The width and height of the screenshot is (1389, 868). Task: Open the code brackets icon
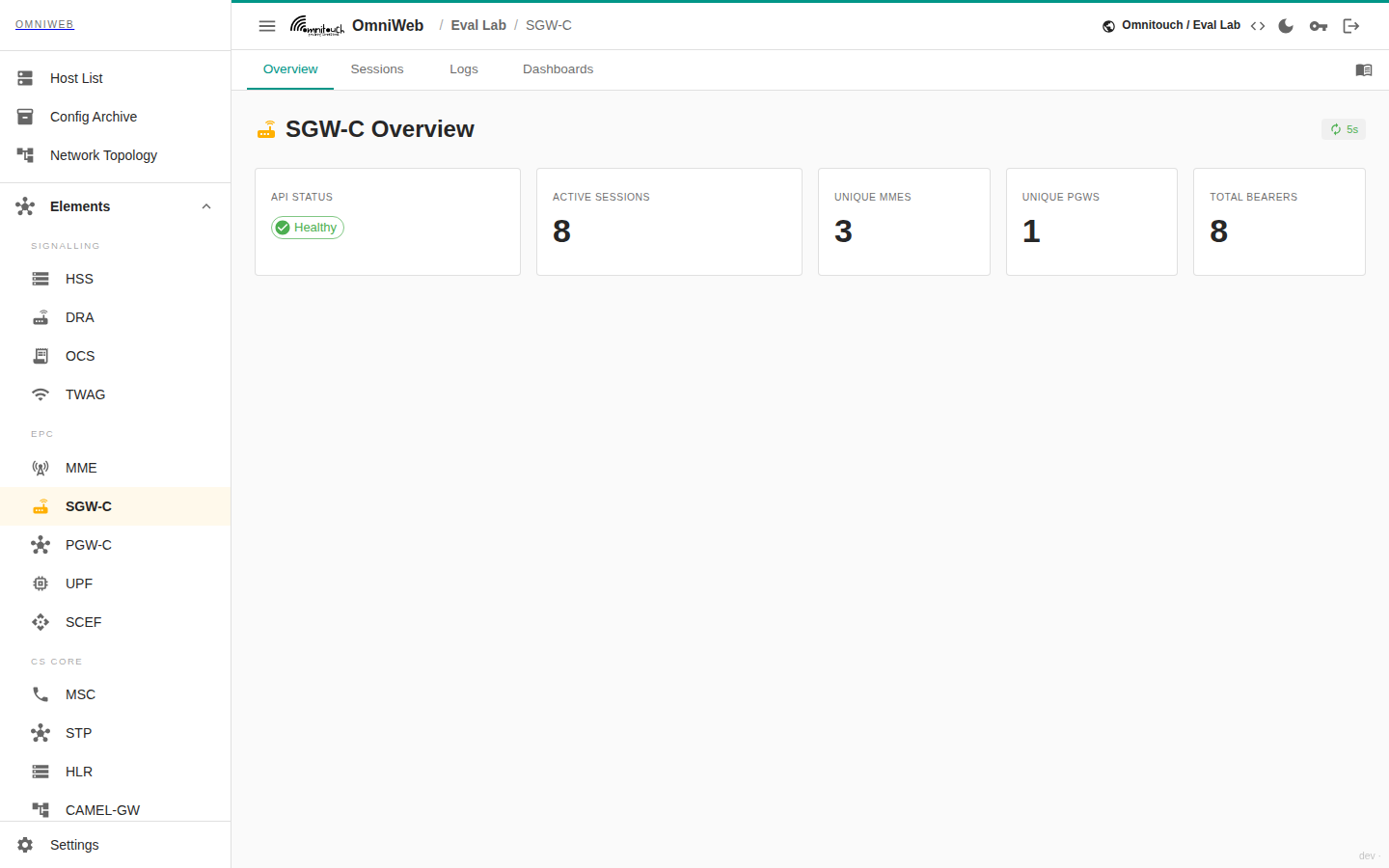(1258, 26)
